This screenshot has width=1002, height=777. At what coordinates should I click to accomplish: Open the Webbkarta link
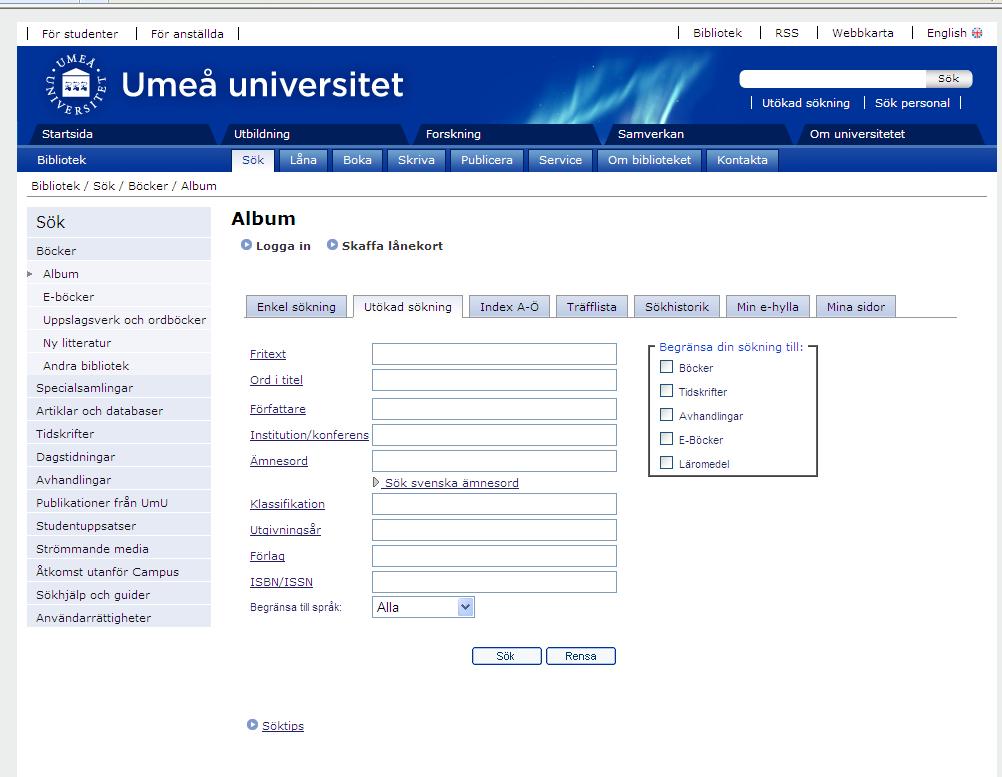(x=863, y=33)
